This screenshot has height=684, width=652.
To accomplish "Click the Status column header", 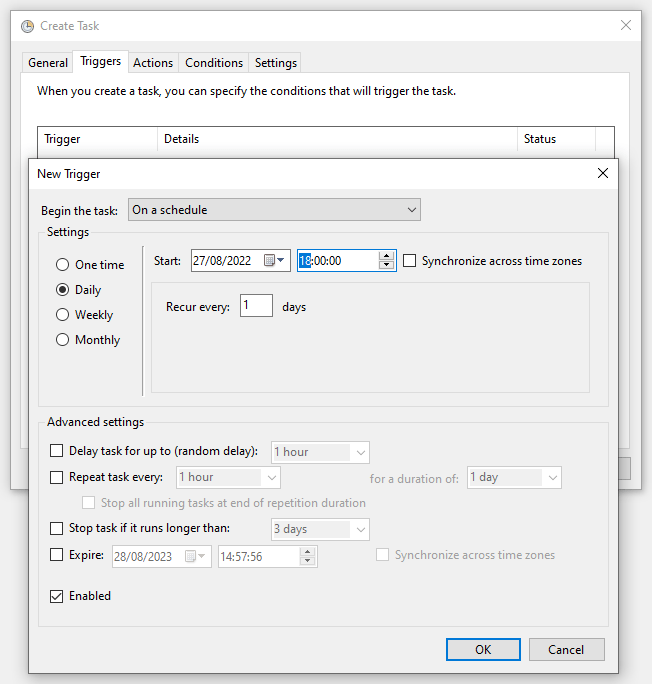I will point(556,139).
